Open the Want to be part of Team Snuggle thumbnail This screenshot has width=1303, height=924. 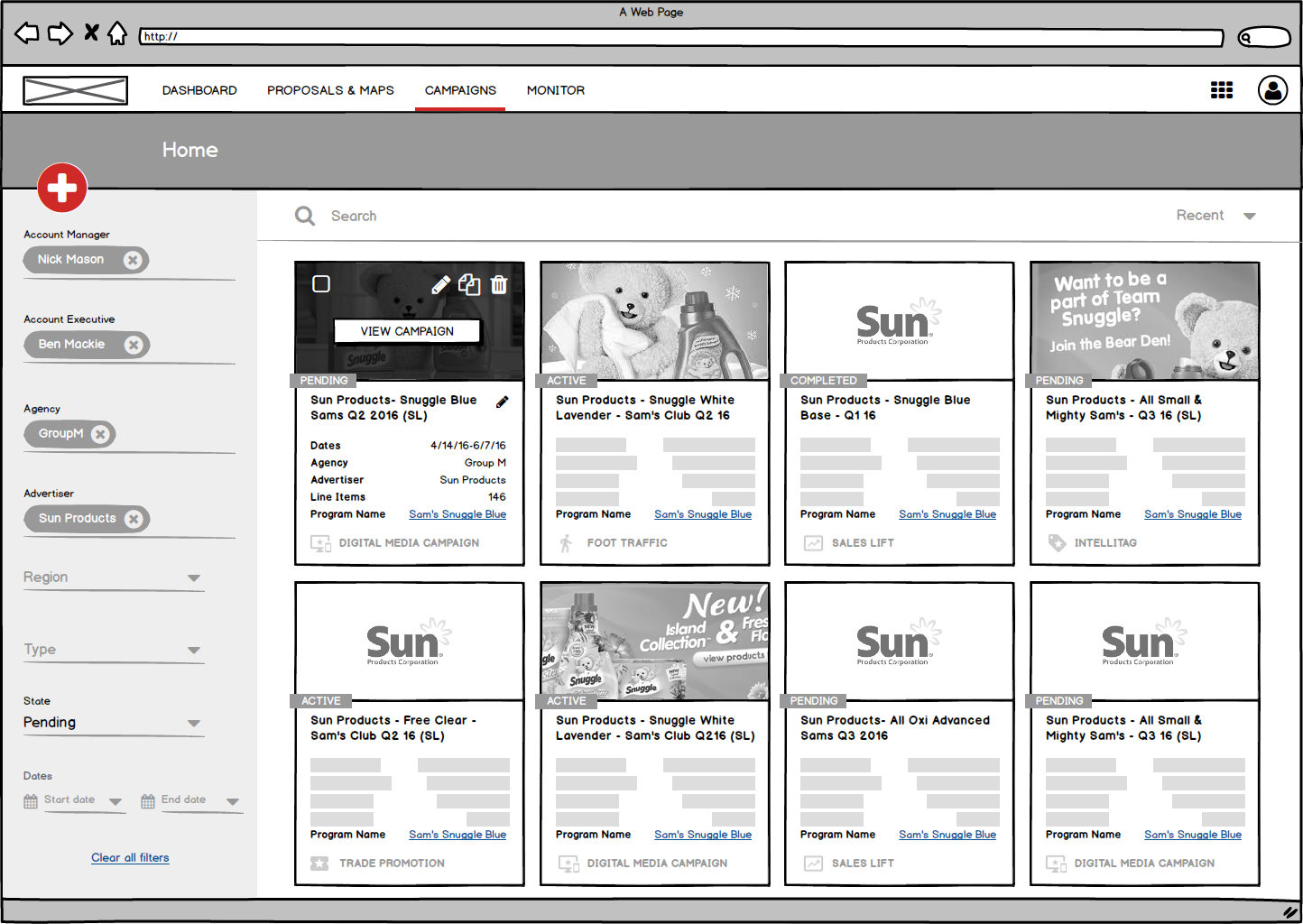(x=1144, y=320)
